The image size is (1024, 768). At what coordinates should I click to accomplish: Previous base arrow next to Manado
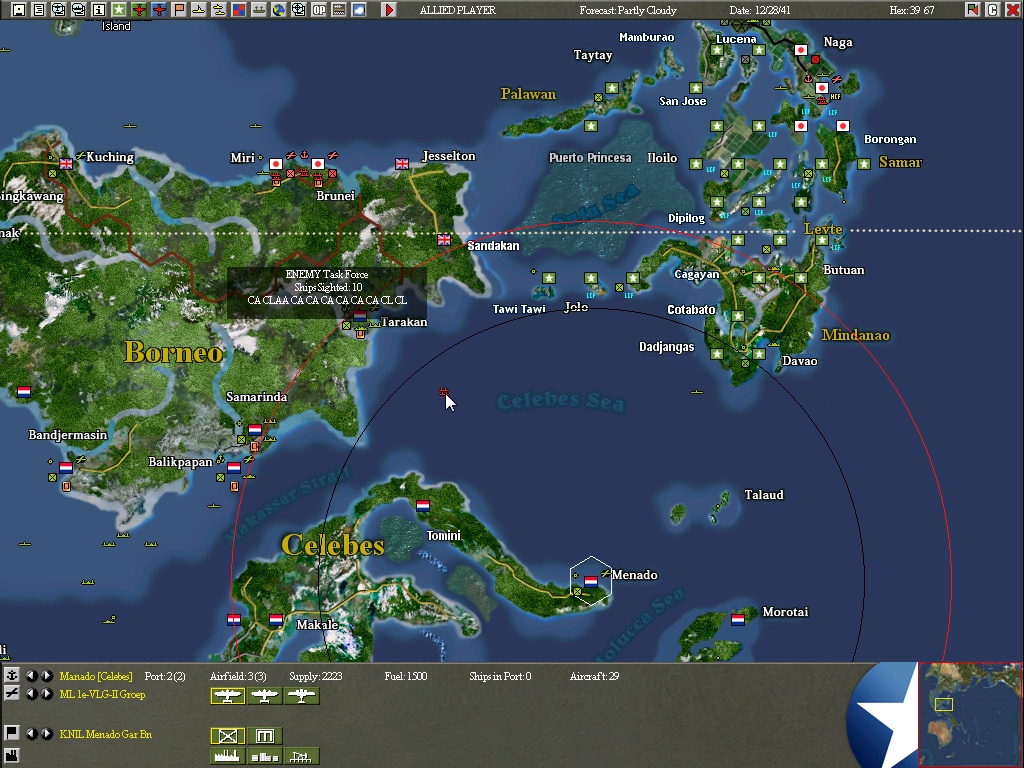click(x=31, y=675)
